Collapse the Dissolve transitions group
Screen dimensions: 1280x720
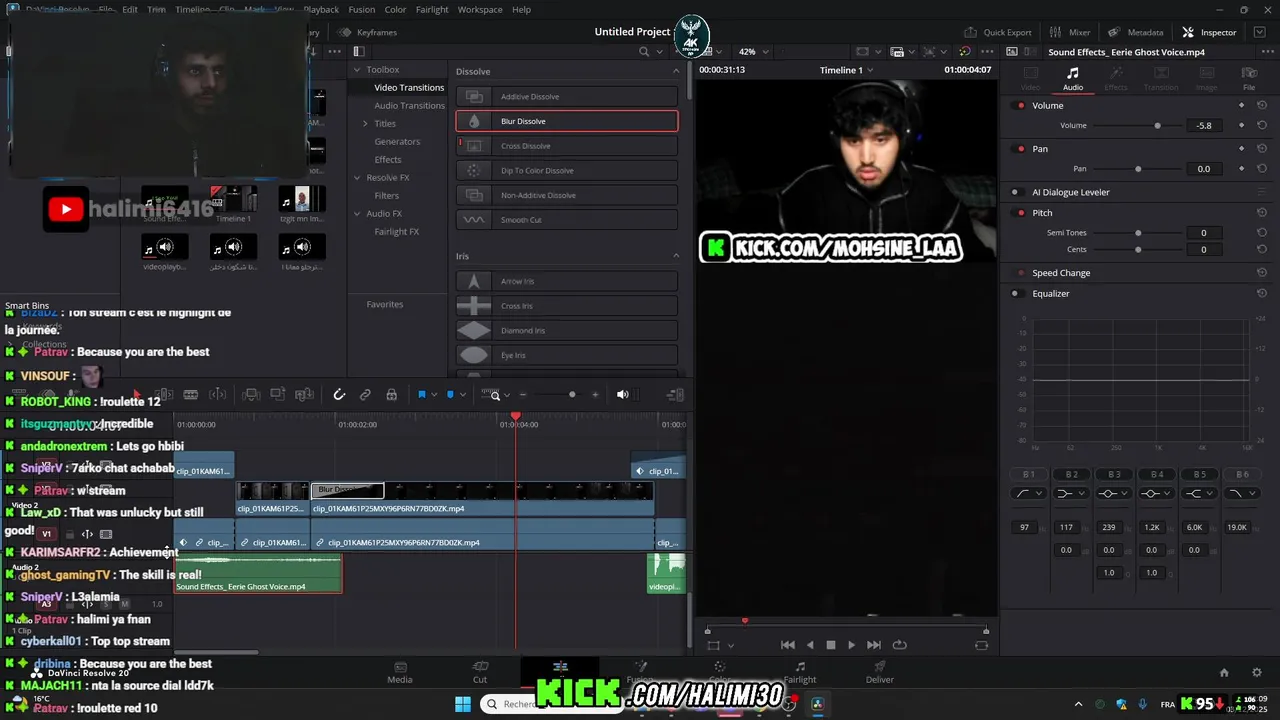(676, 71)
